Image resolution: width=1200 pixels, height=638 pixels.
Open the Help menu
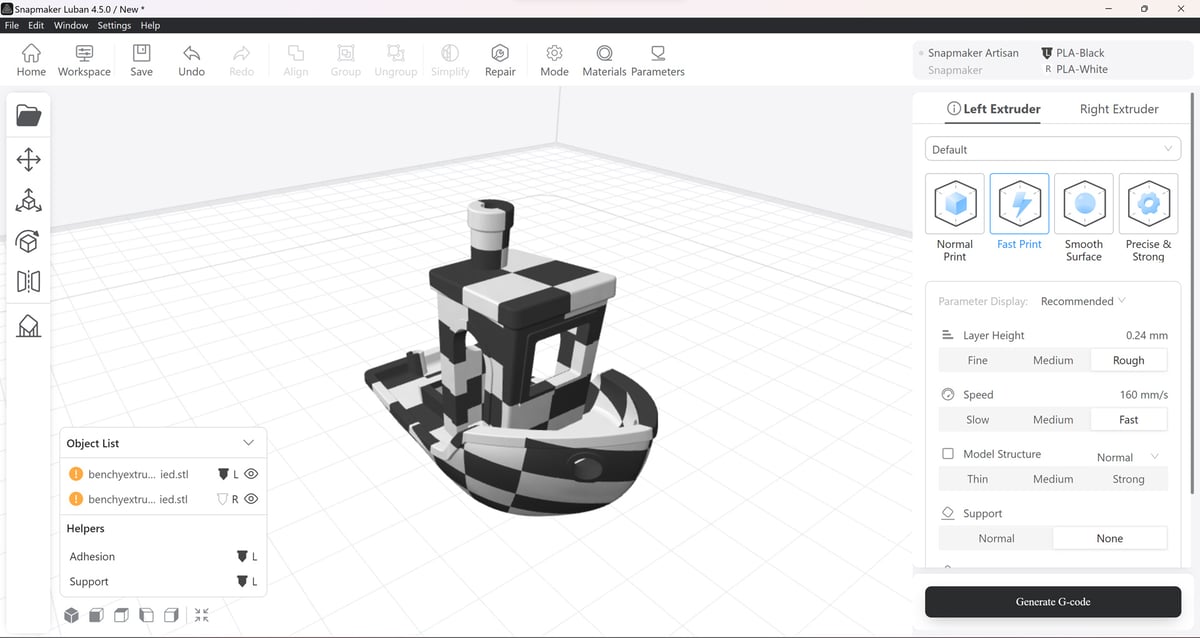coord(150,25)
